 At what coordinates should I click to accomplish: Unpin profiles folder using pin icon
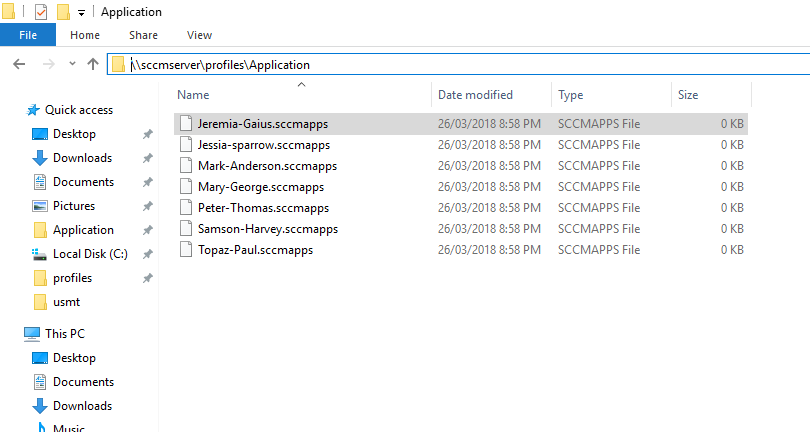point(148,278)
